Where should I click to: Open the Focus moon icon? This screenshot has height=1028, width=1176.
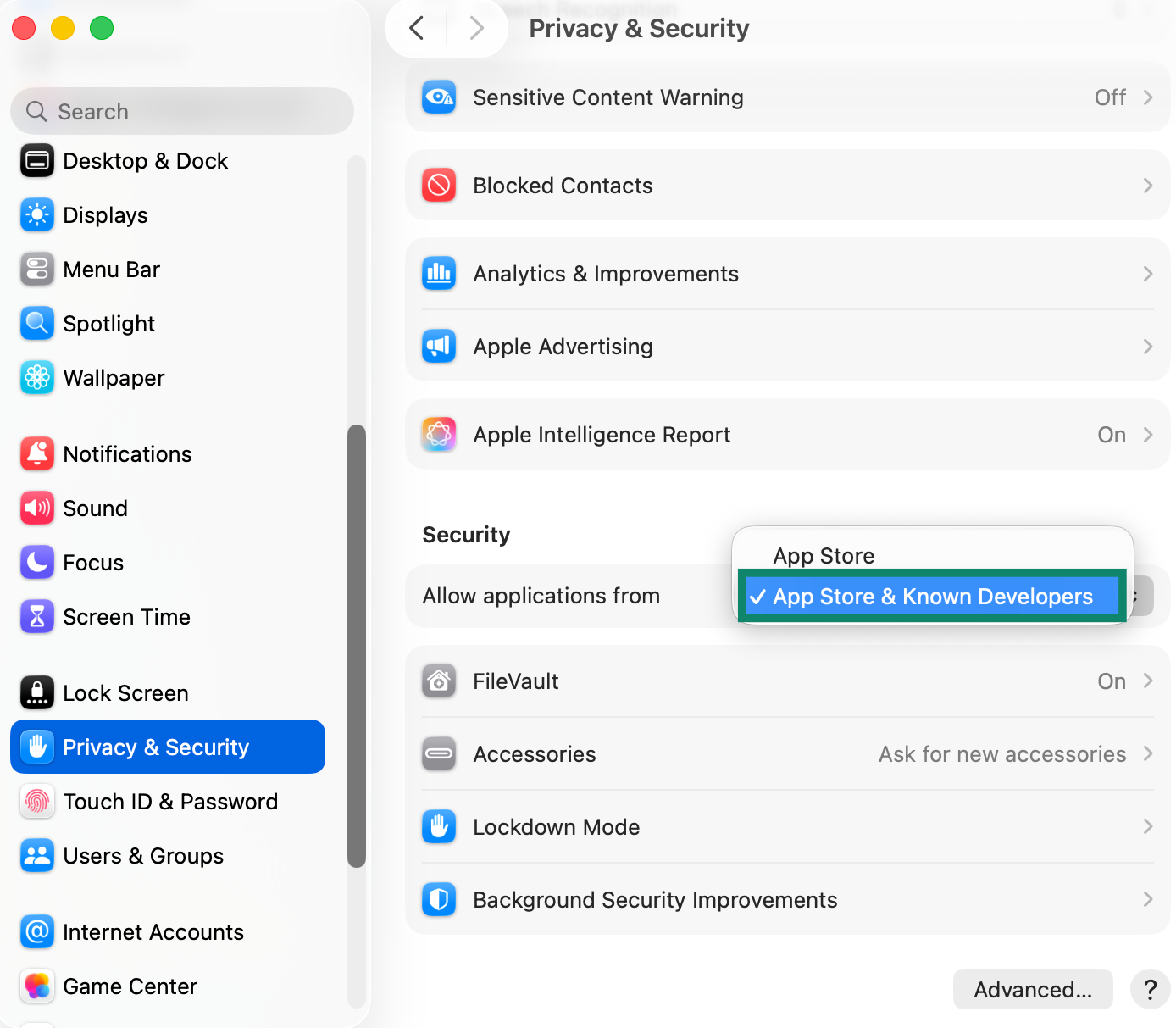37,563
